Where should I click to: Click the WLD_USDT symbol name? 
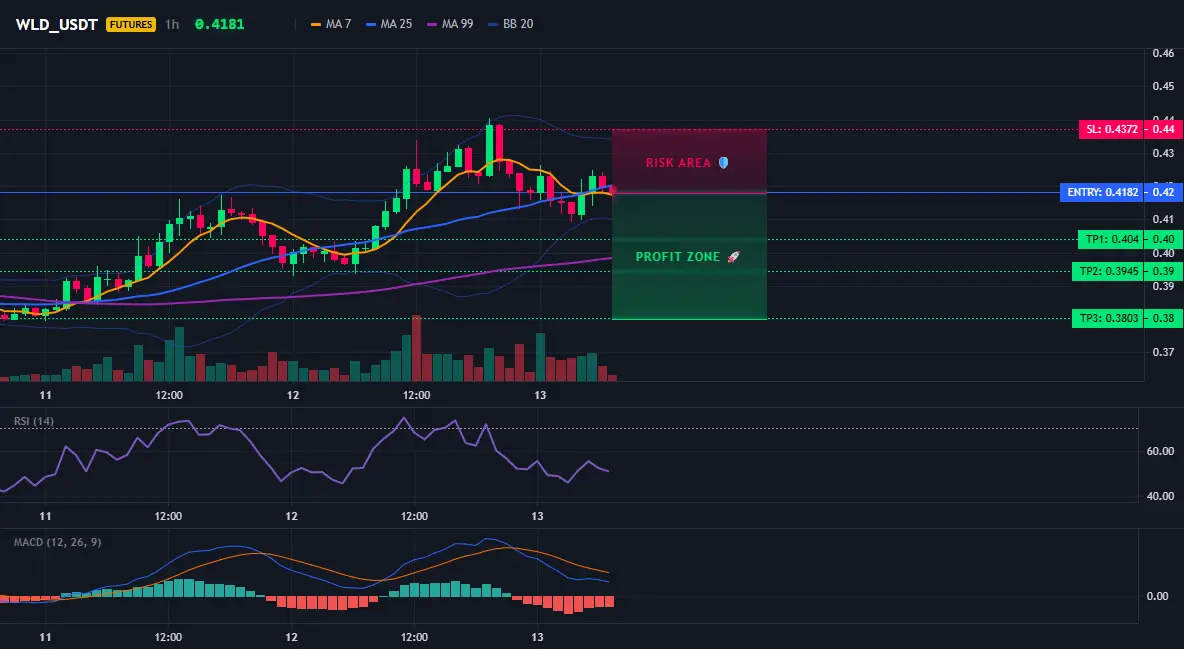(57, 24)
